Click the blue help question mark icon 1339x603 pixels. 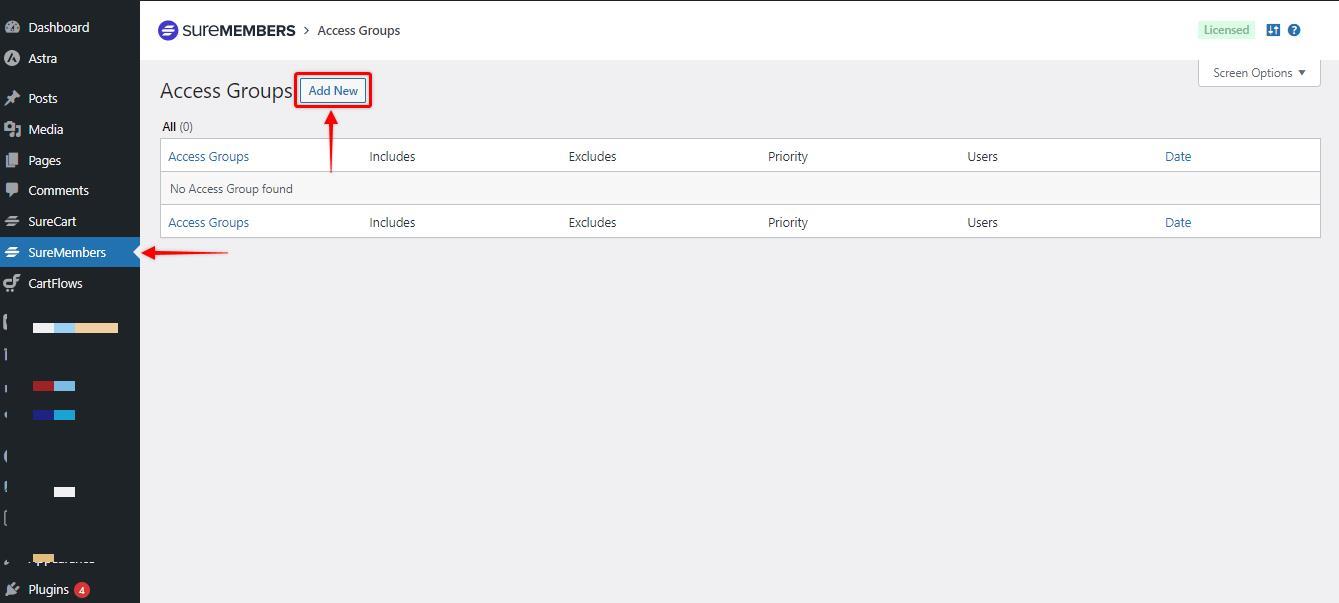tap(1294, 30)
